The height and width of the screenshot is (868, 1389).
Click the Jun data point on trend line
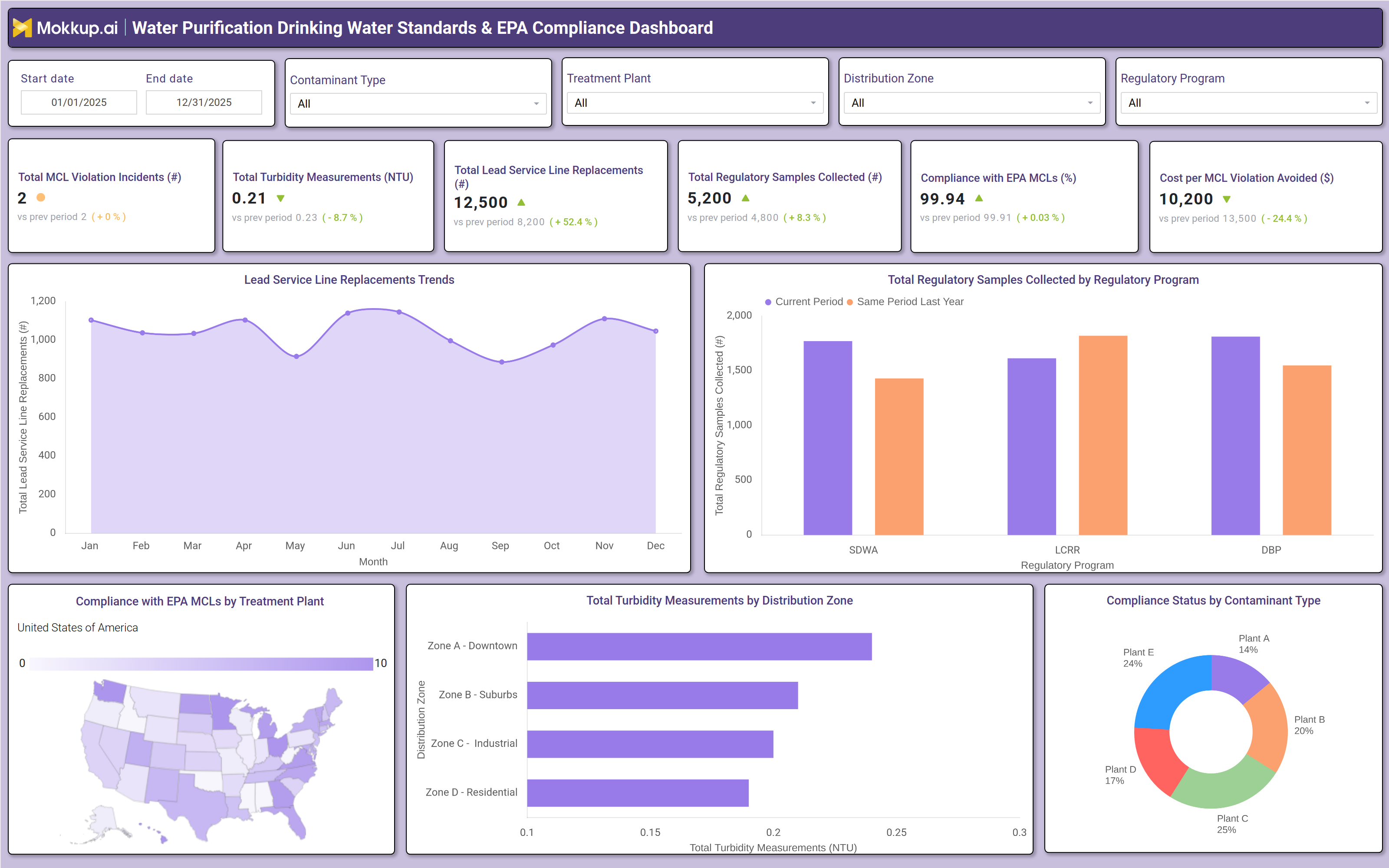(x=348, y=313)
